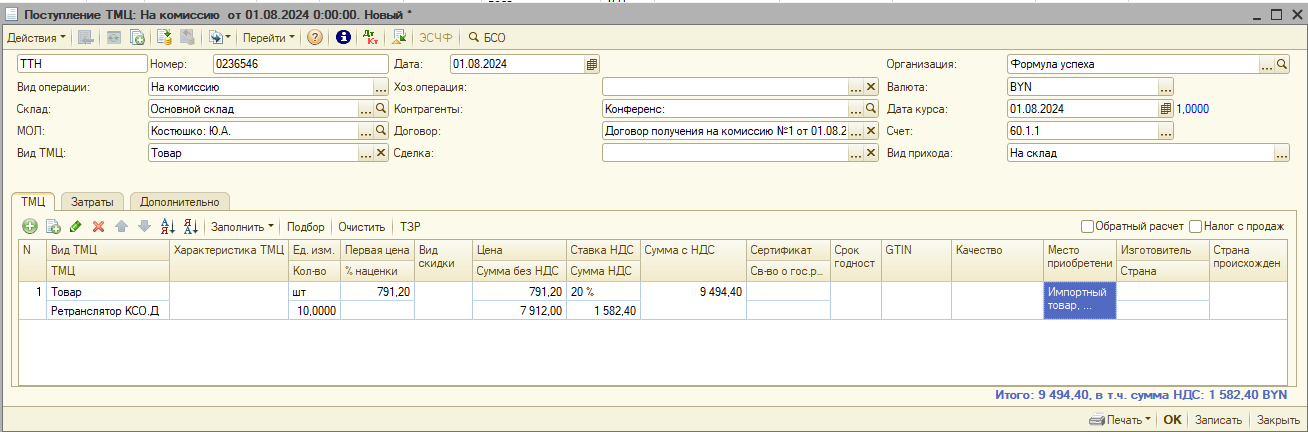Click the blue information icon
The height and width of the screenshot is (432, 1308).
coord(343,37)
